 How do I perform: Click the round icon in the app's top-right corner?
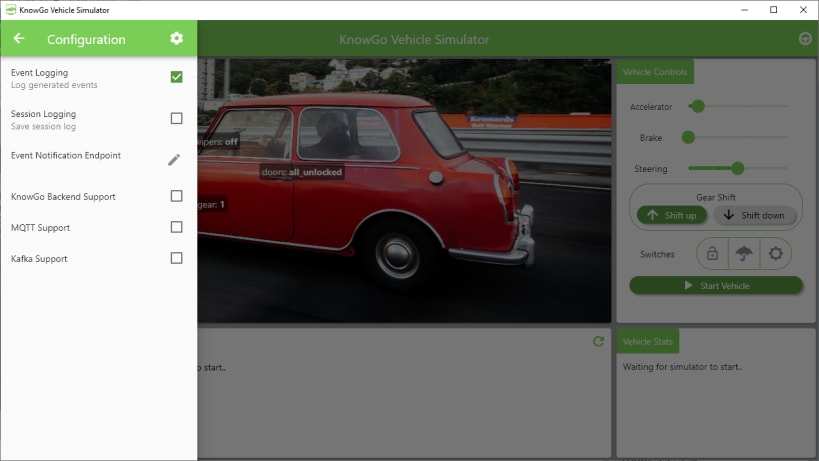(x=805, y=39)
